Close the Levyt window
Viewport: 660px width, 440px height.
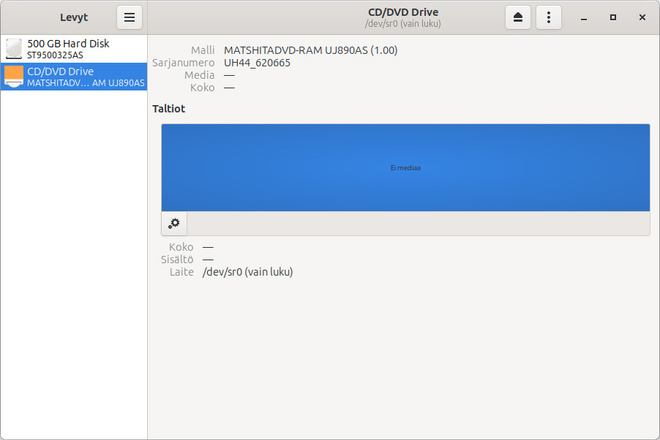[642, 18]
